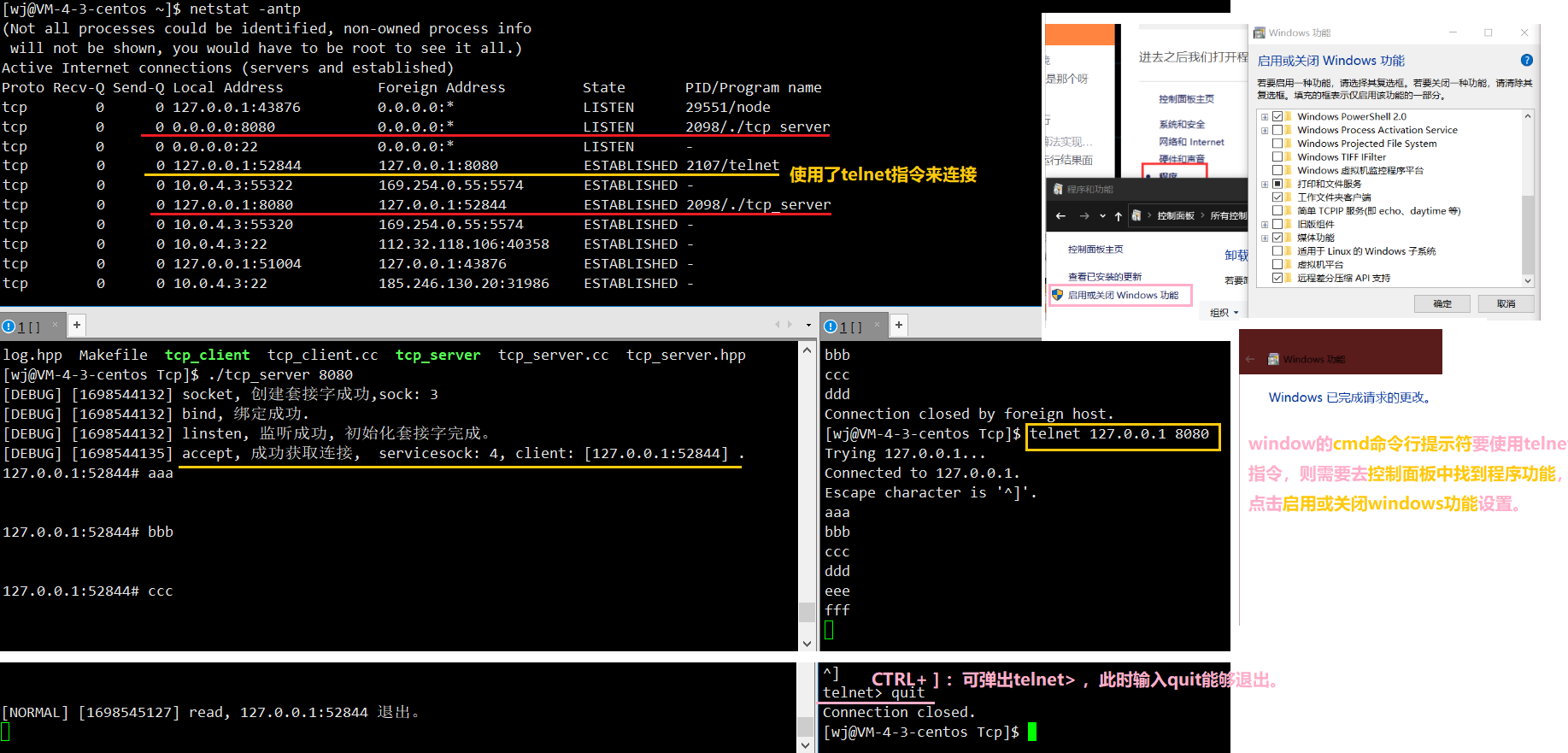Expand the Windows PowerShell 2.0 node
Image resolution: width=1568 pixels, height=753 pixels.
[x=1265, y=116]
